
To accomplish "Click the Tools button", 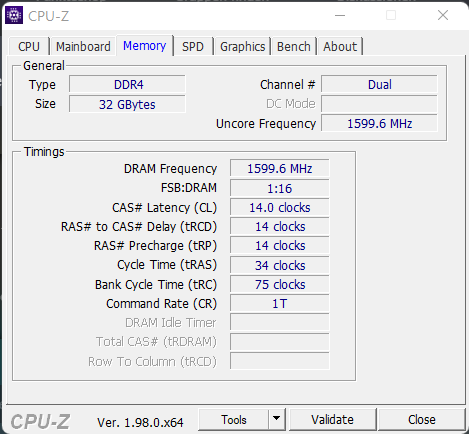I will pyautogui.click(x=234, y=419).
